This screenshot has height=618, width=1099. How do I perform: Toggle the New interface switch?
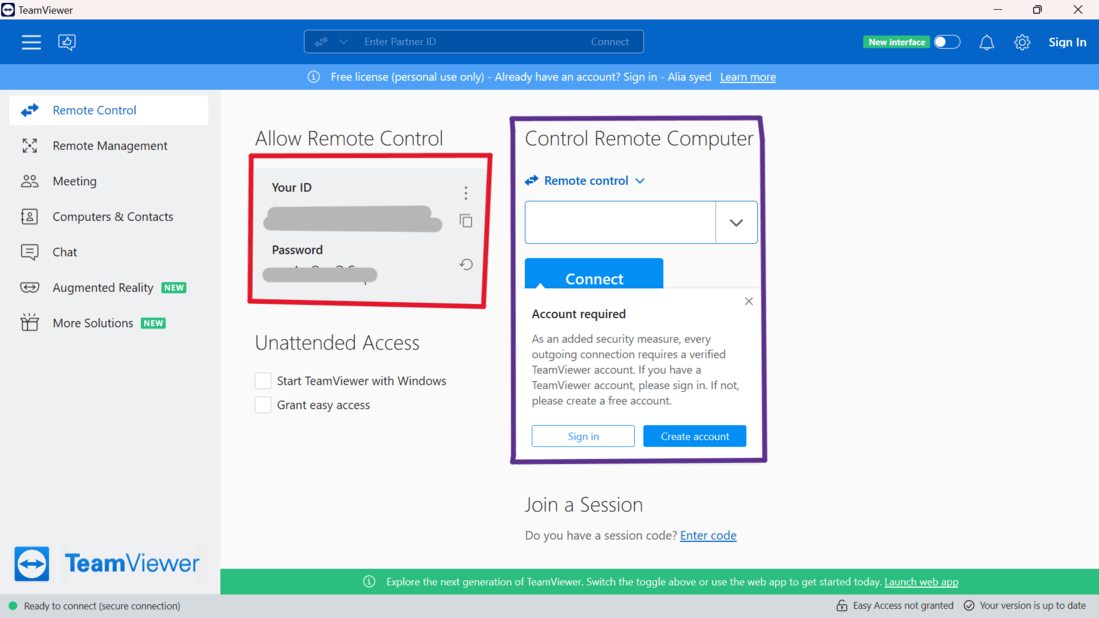tap(947, 42)
